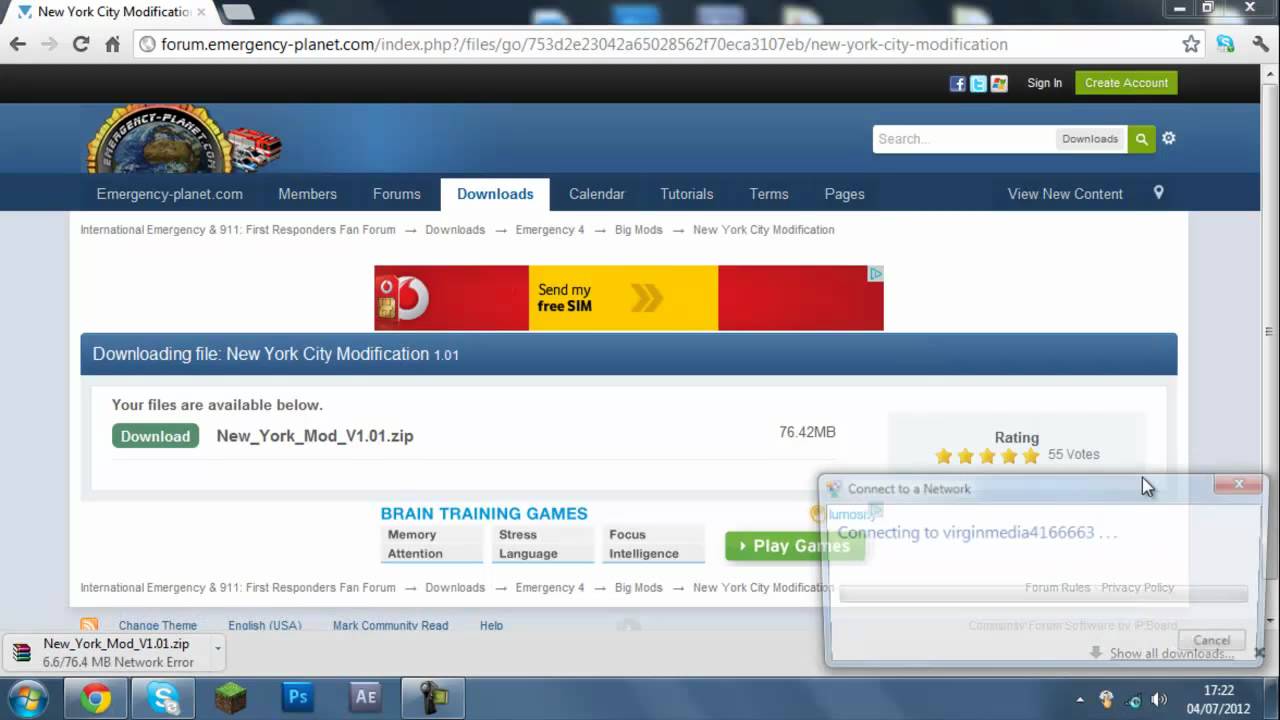Click the Change Theme footer link
1280x720 pixels.
(158, 626)
